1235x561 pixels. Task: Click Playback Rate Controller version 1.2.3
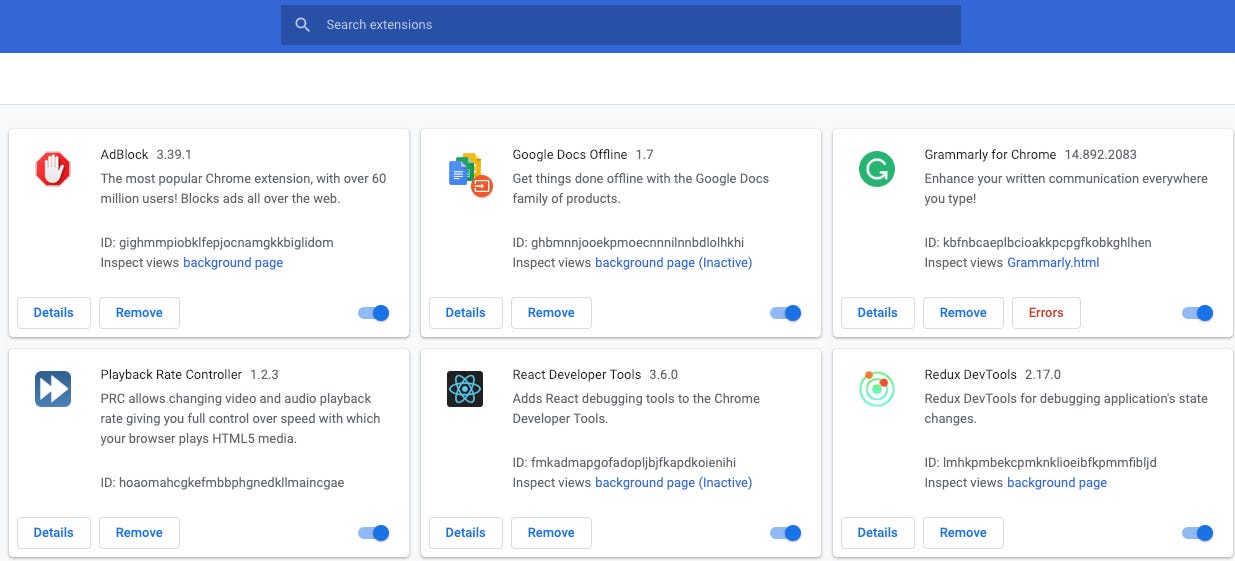coord(264,375)
